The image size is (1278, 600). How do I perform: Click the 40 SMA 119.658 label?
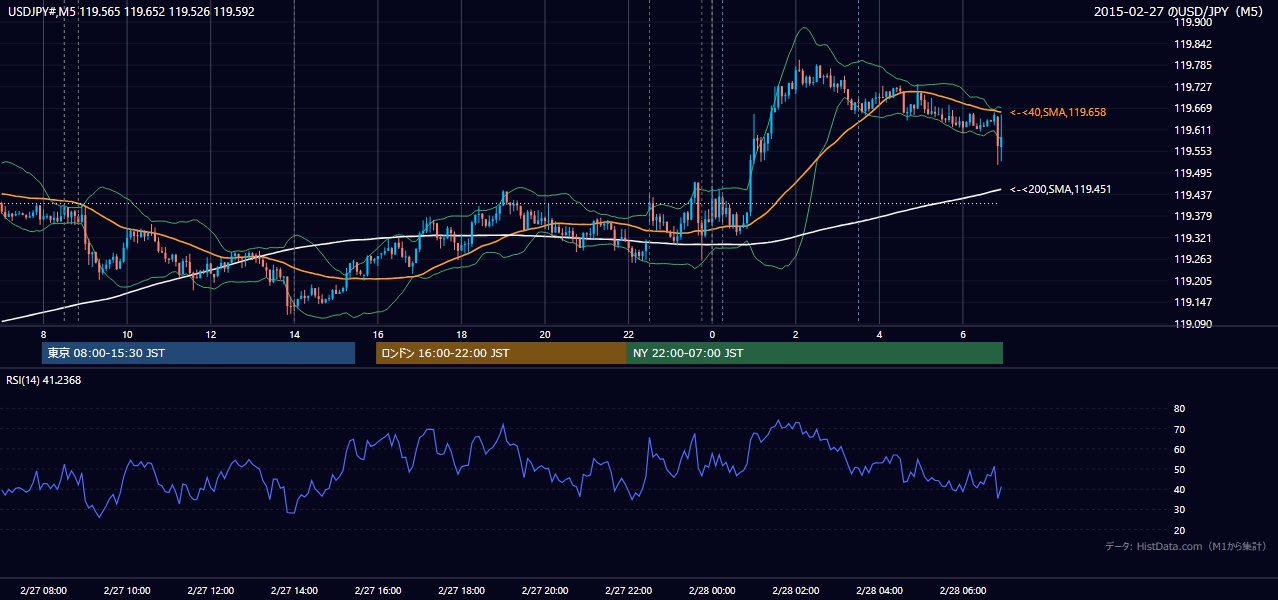coord(1058,113)
